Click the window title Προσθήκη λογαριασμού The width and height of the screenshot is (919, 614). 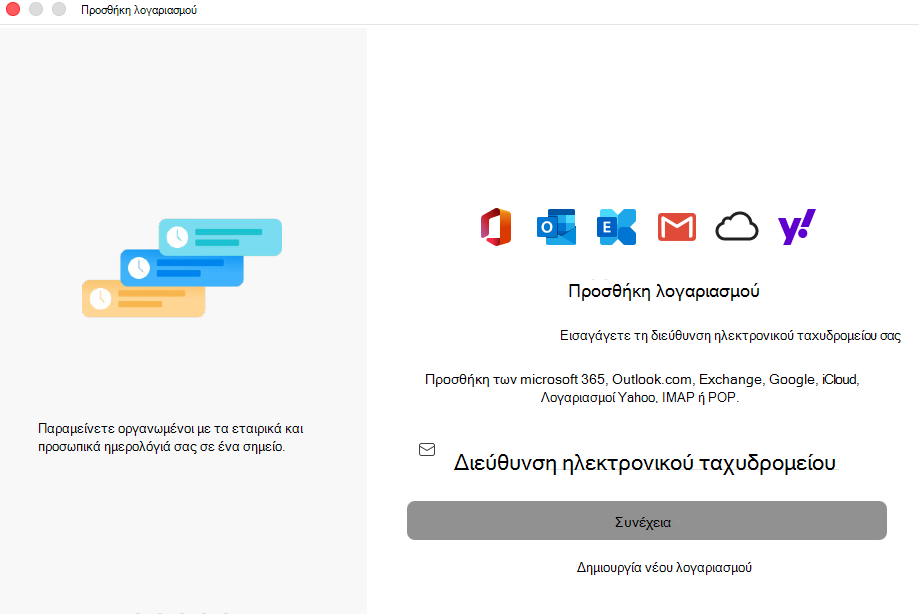click(x=139, y=10)
